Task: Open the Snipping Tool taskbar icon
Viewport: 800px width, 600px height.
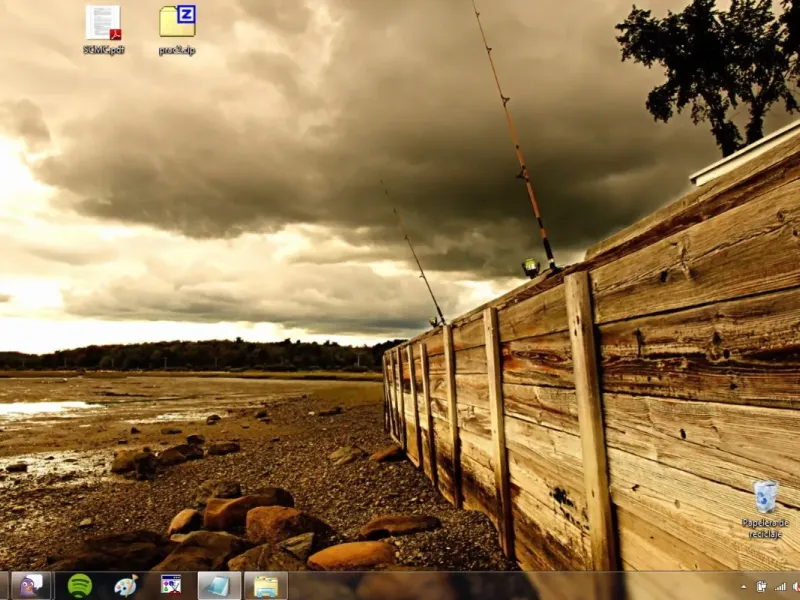Action: point(171,585)
